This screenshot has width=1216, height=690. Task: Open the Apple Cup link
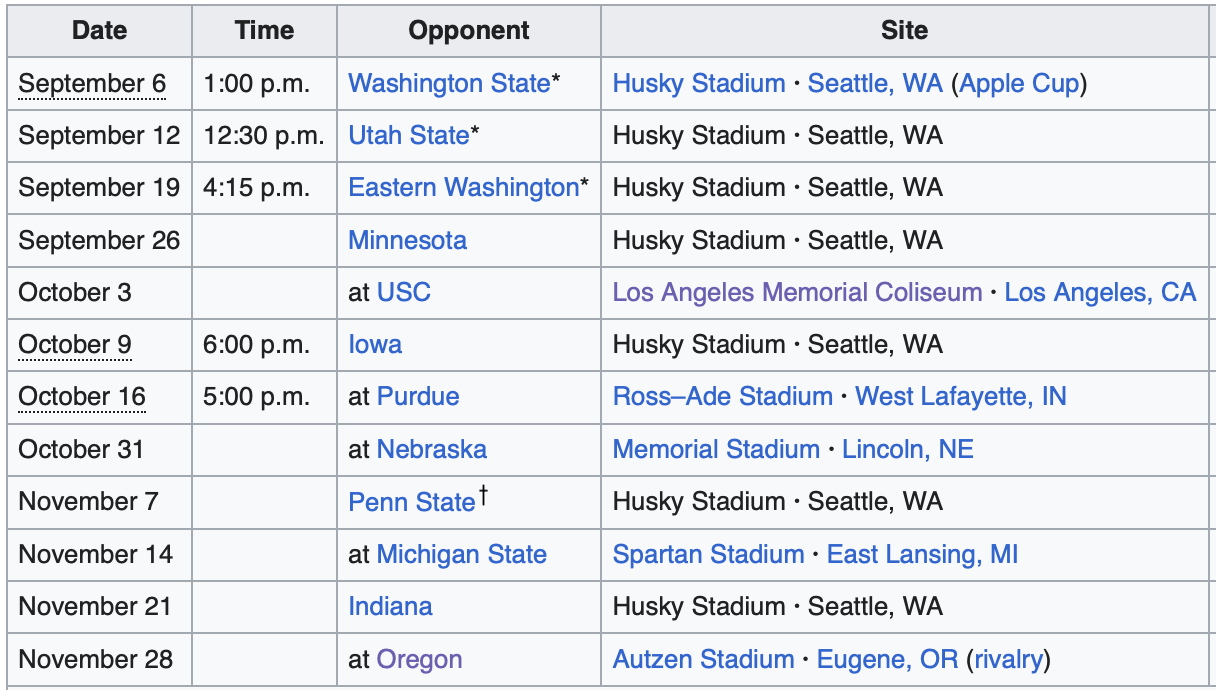pyautogui.click(x=1019, y=83)
